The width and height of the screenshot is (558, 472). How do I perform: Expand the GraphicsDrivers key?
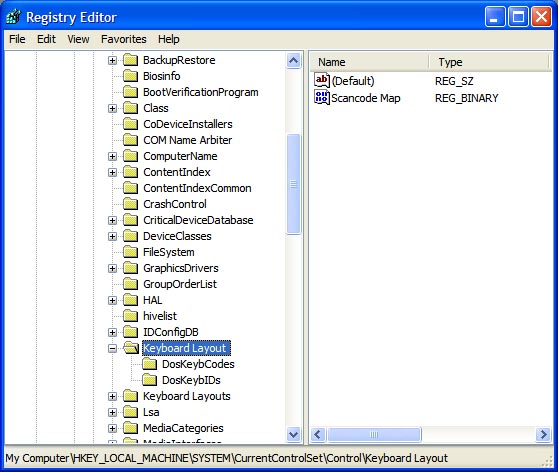tap(112, 268)
